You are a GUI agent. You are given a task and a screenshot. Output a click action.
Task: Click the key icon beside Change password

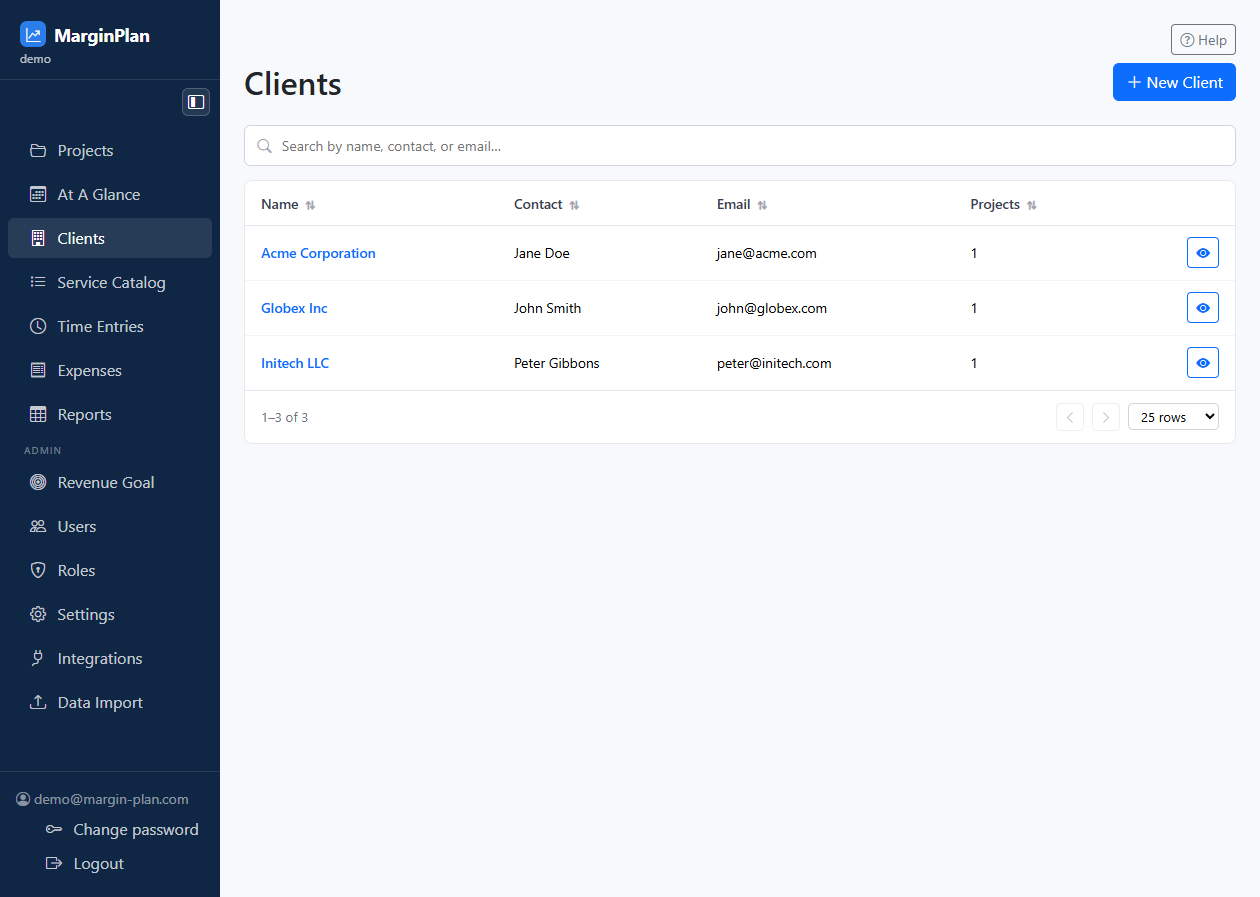coord(54,830)
